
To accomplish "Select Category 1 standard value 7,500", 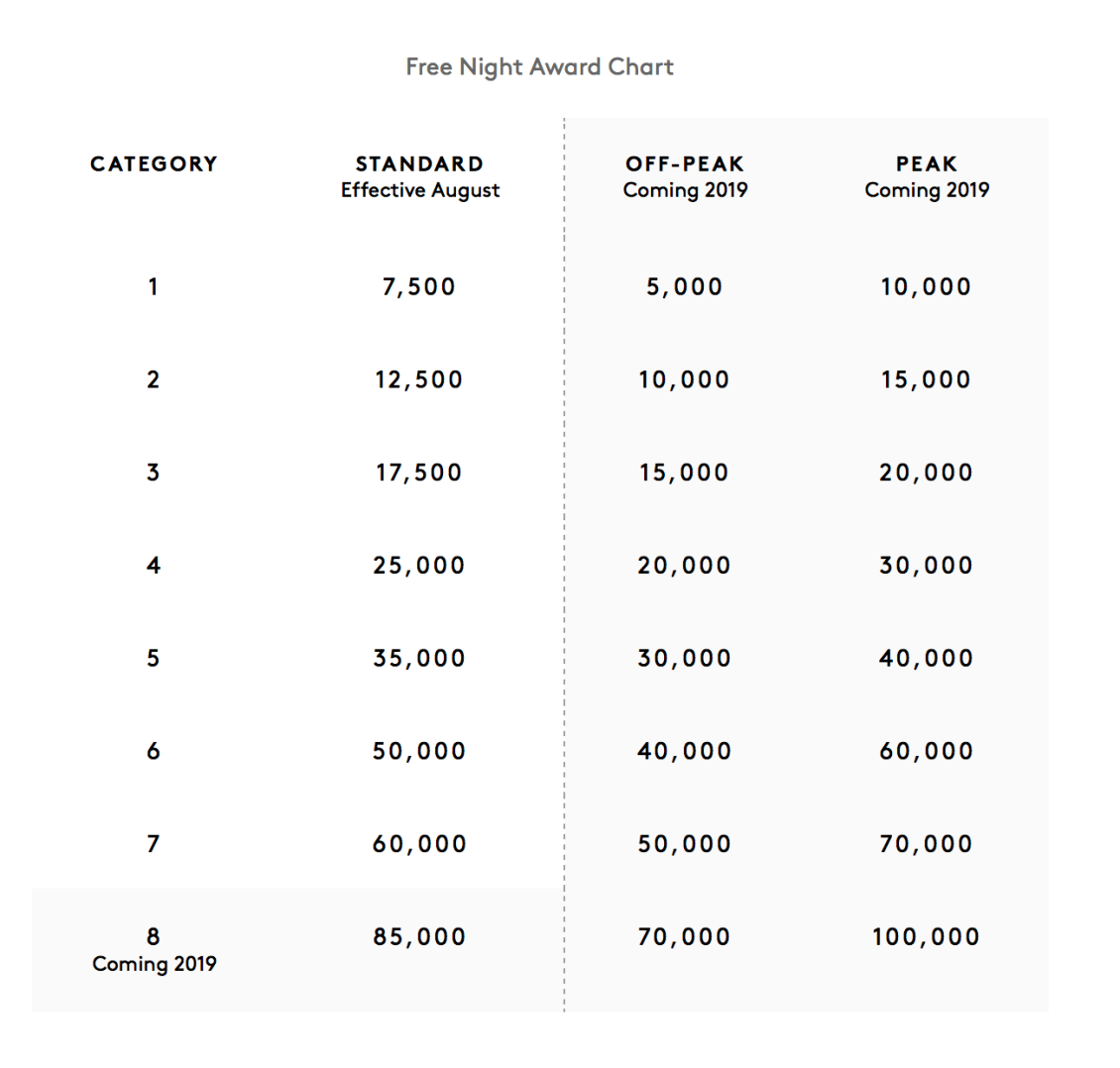I will [418, 287].
